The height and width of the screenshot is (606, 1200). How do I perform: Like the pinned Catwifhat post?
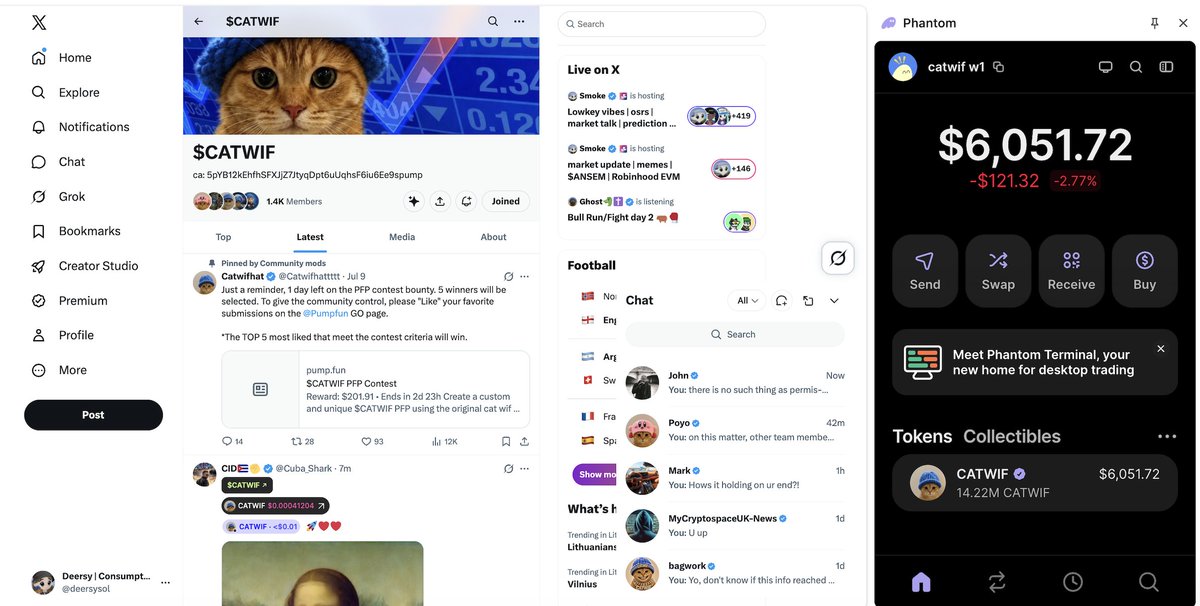pos(372,441)
